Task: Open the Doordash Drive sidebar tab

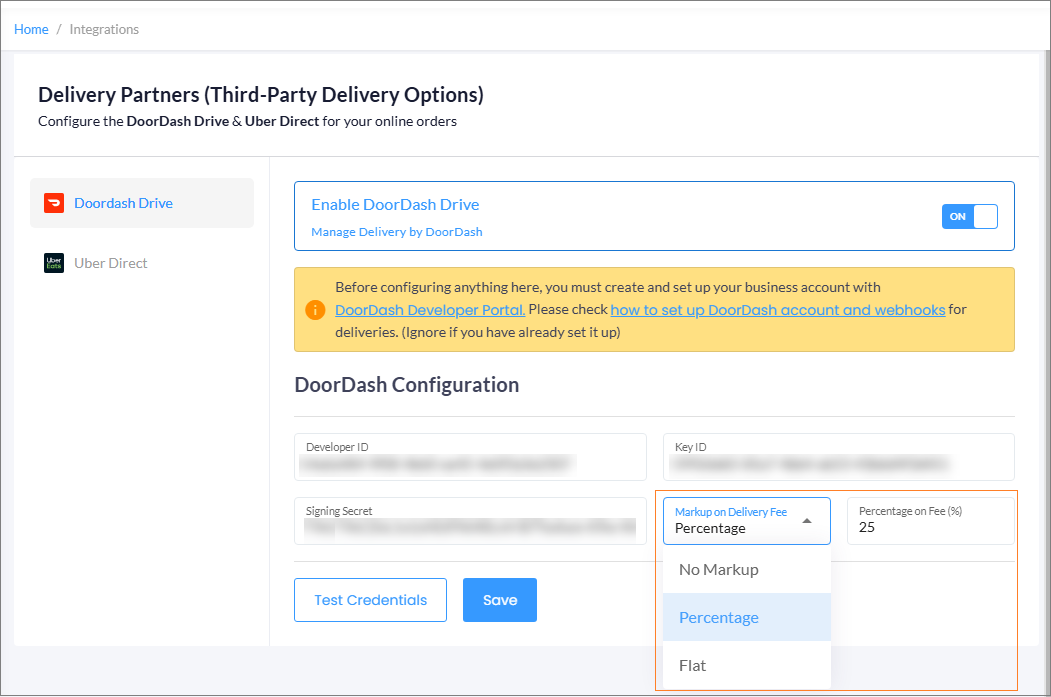Action: [142, 203]
